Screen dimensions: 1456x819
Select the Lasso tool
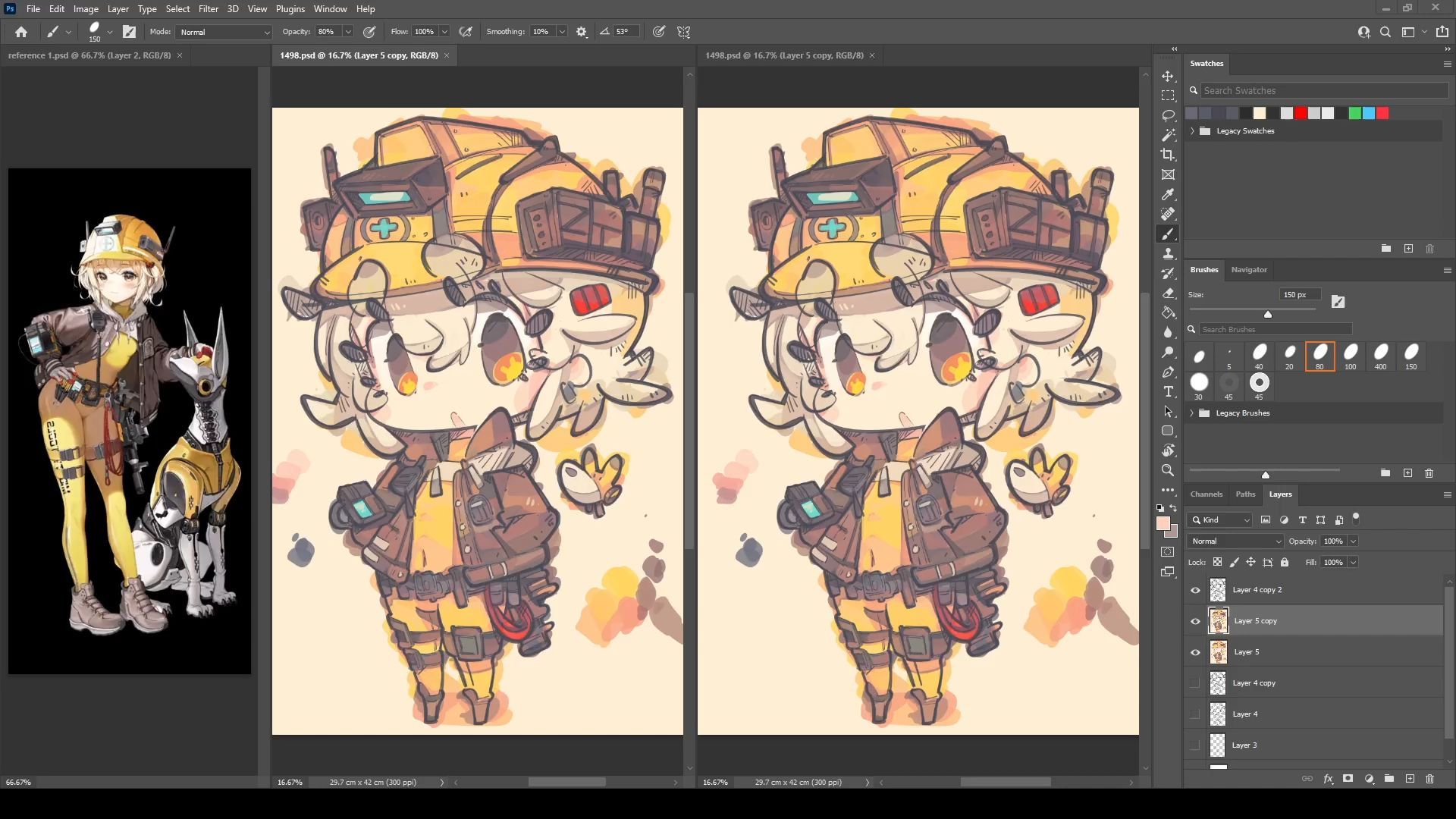(x=1168, y=115)
